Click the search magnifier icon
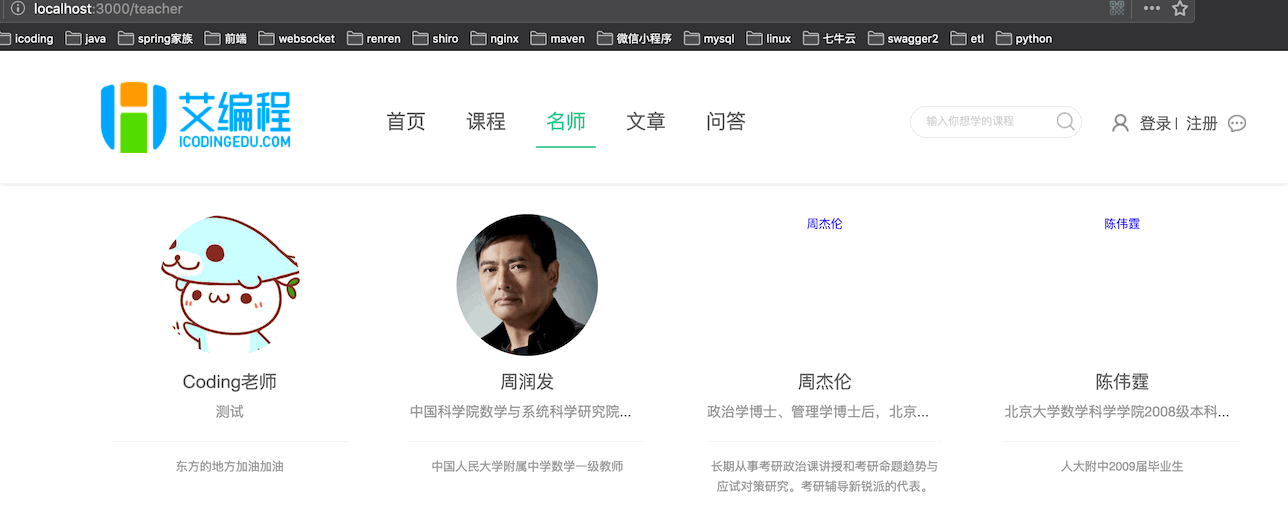Image resolution: width=1288 pixels, height=526 pixels. pyautogui.click(x=1065, y=121)
